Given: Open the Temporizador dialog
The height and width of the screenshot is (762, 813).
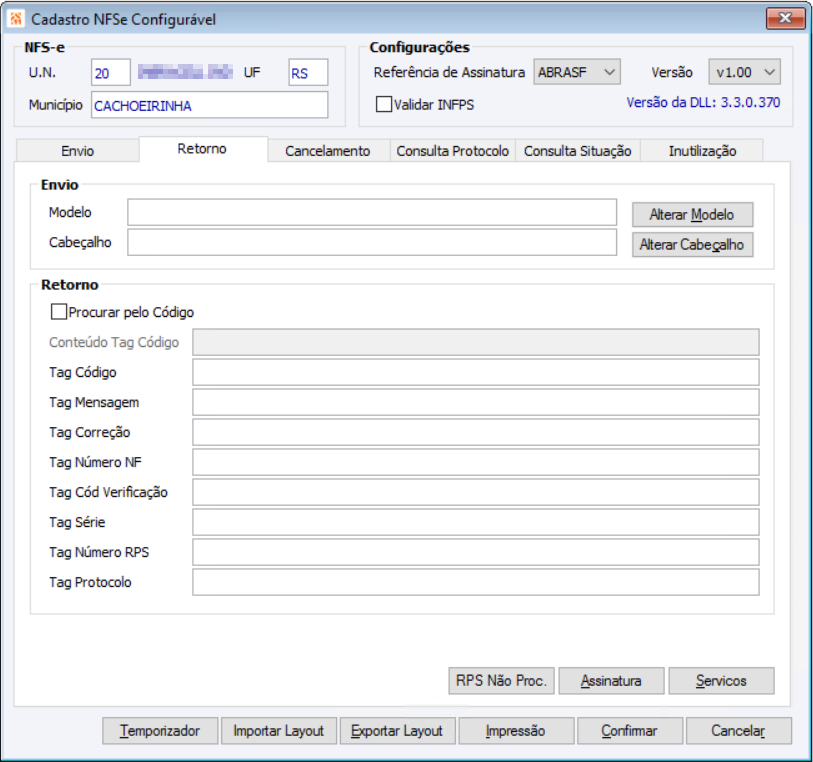Looking at the screenshot, I should 160,731.
